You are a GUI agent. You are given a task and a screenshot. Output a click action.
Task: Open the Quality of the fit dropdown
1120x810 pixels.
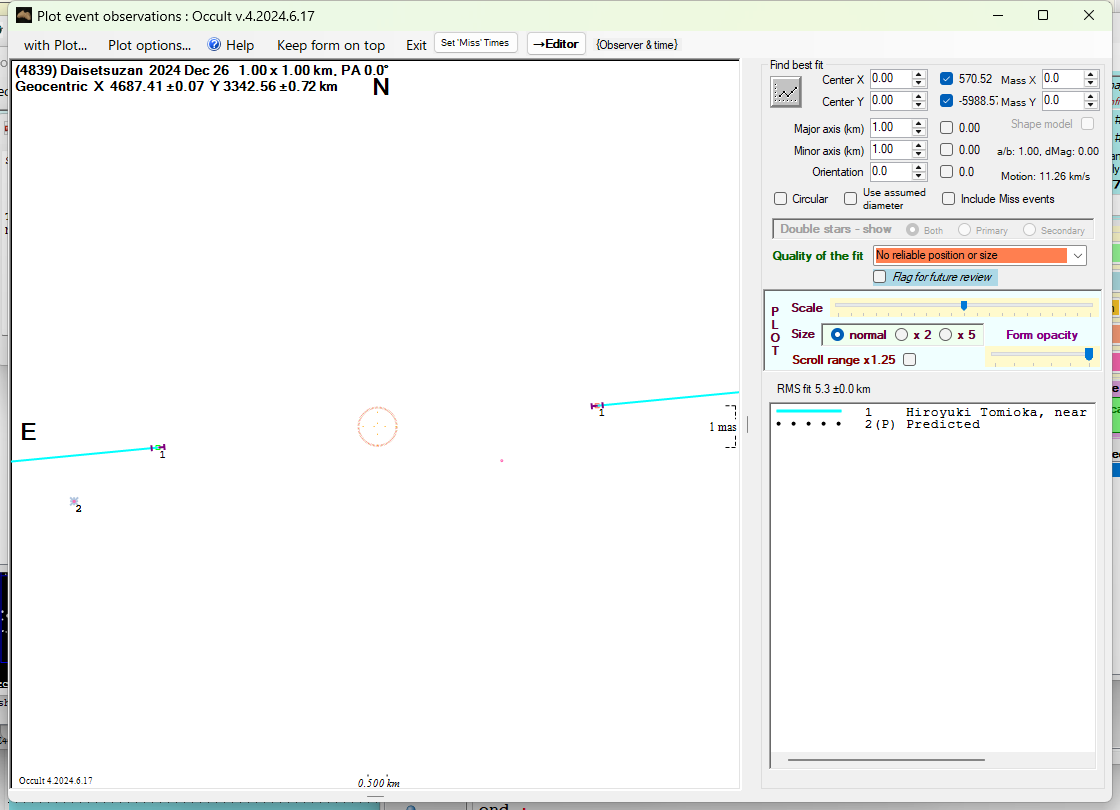[x=1077, y=256]
